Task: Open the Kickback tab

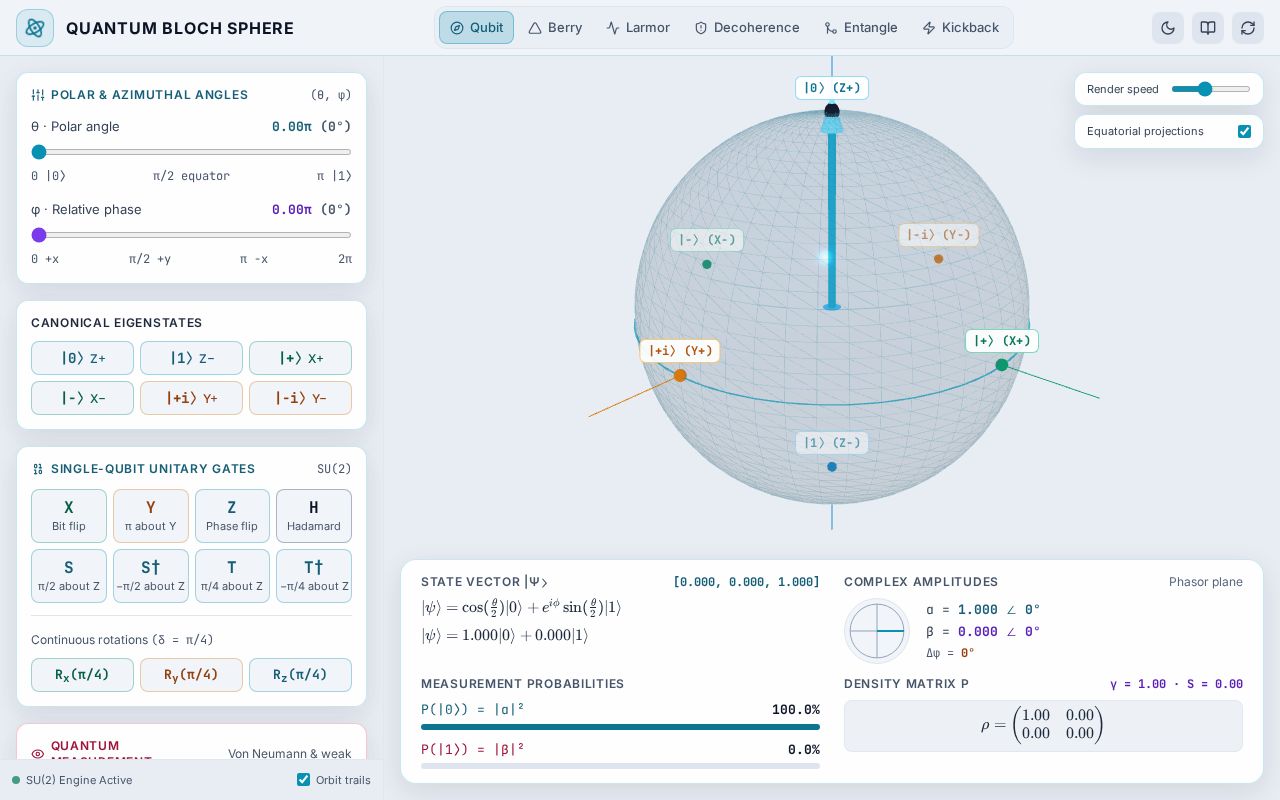Action: click(x=960, y=28)
